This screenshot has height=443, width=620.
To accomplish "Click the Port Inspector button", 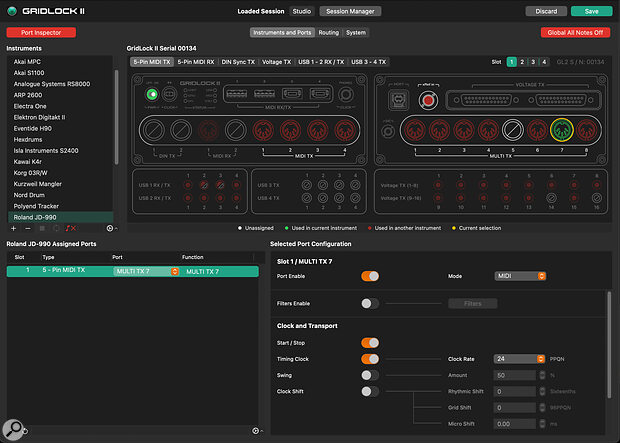I will pos(41,32).
